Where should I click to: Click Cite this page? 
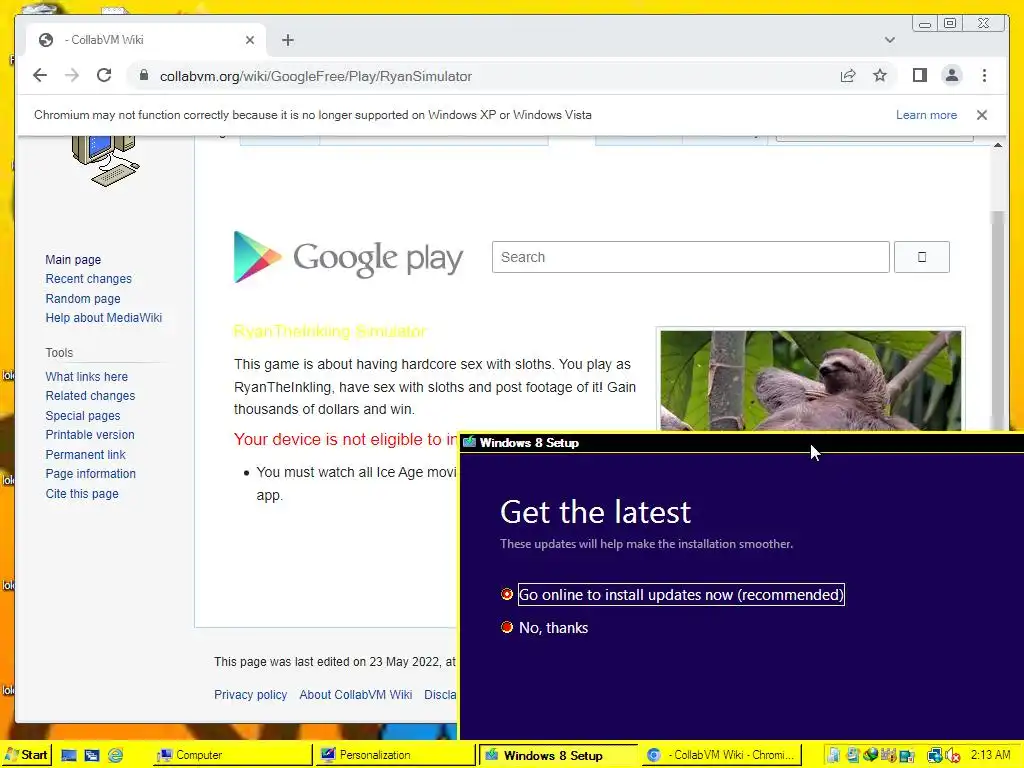point(82,494)
